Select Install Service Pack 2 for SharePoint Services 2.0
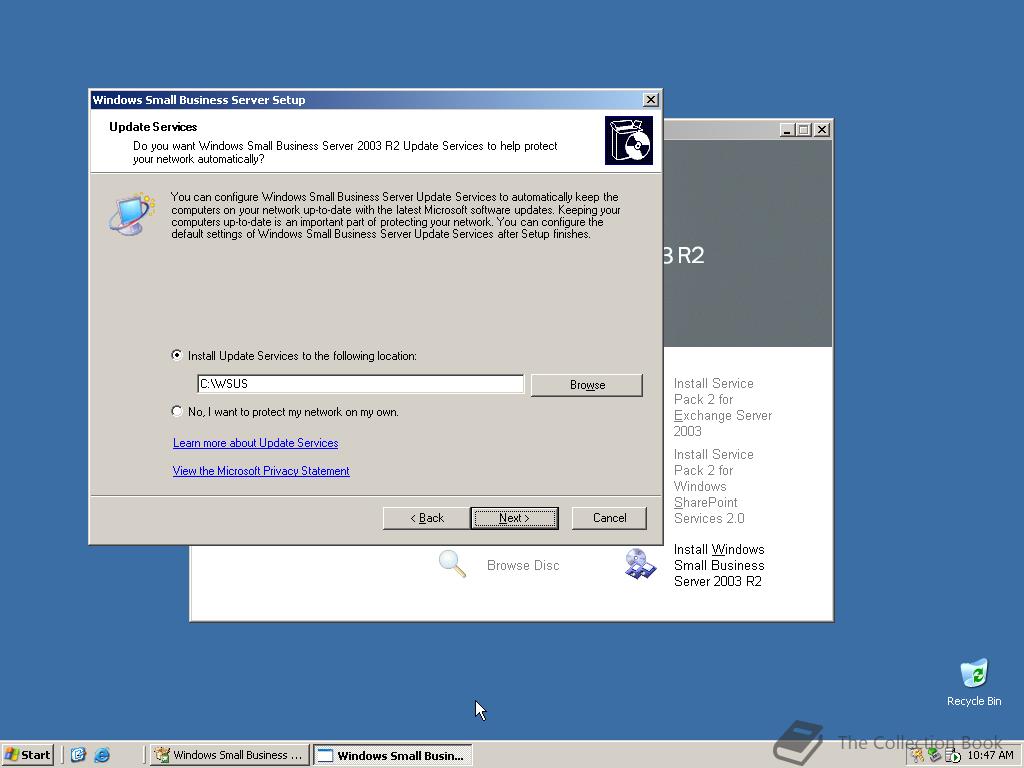 [x=713, y=487]
